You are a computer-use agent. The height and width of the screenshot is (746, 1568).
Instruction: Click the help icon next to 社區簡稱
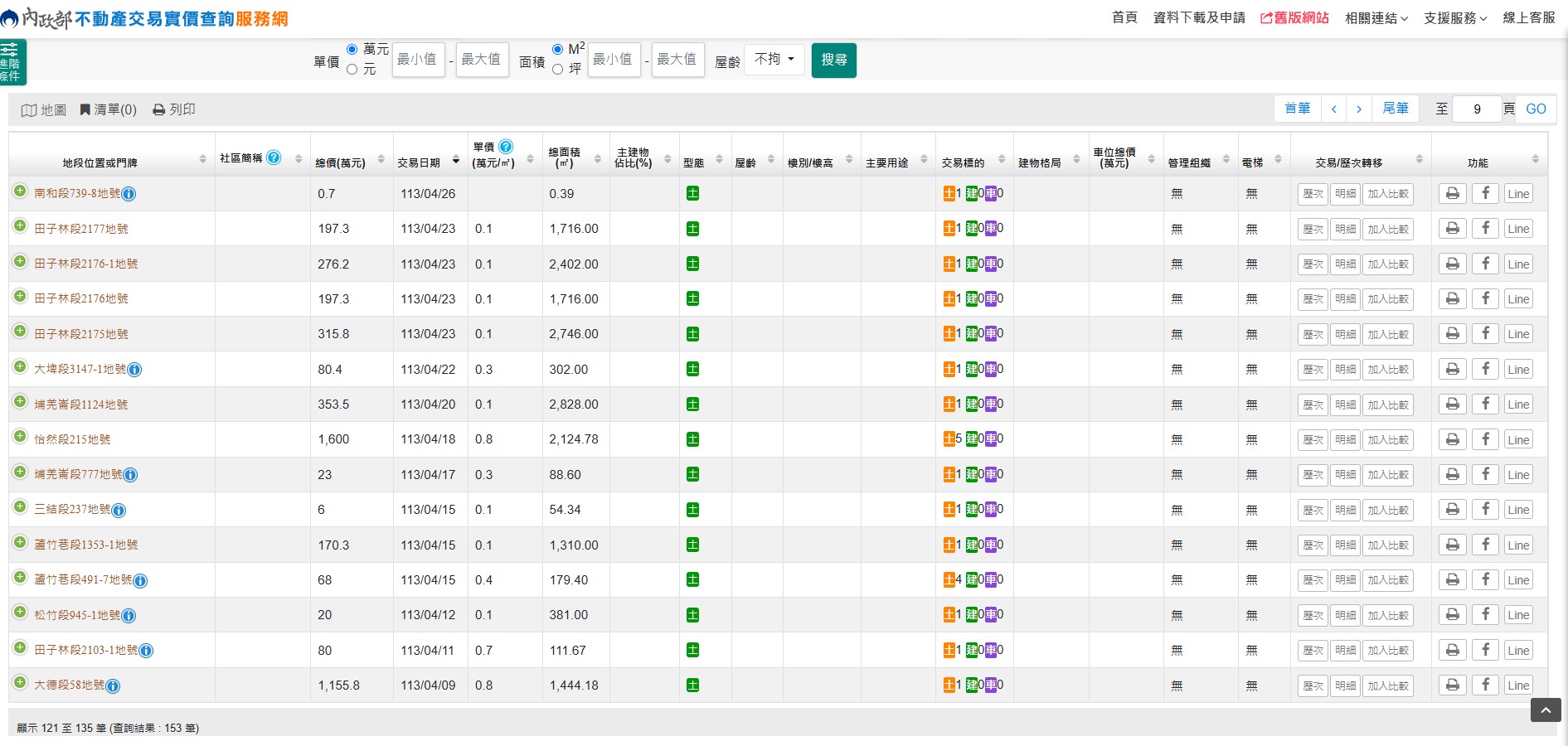(x=274, y=157)
